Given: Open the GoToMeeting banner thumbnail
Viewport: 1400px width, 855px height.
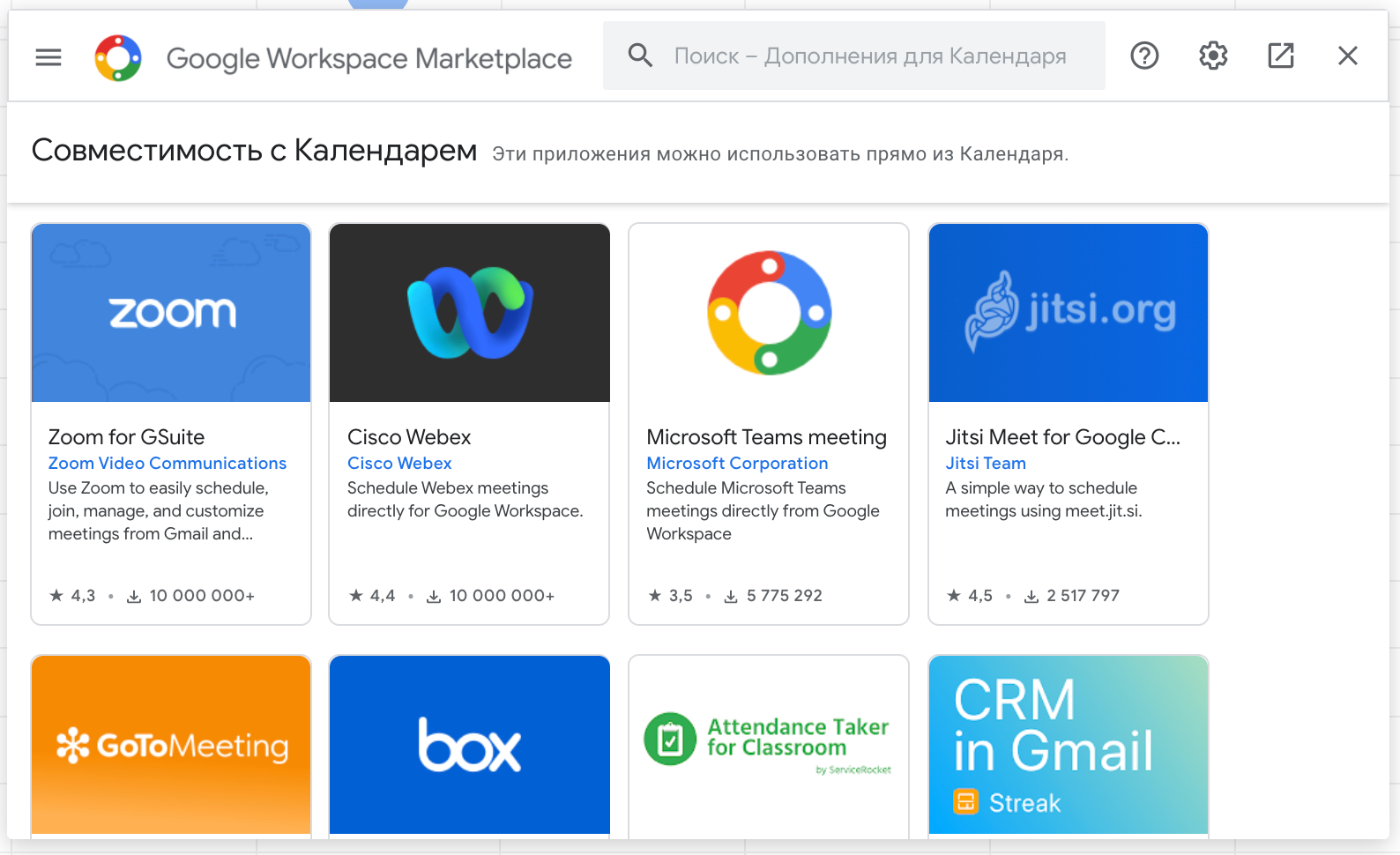Looking at the screenshot, I should (171, 745).
